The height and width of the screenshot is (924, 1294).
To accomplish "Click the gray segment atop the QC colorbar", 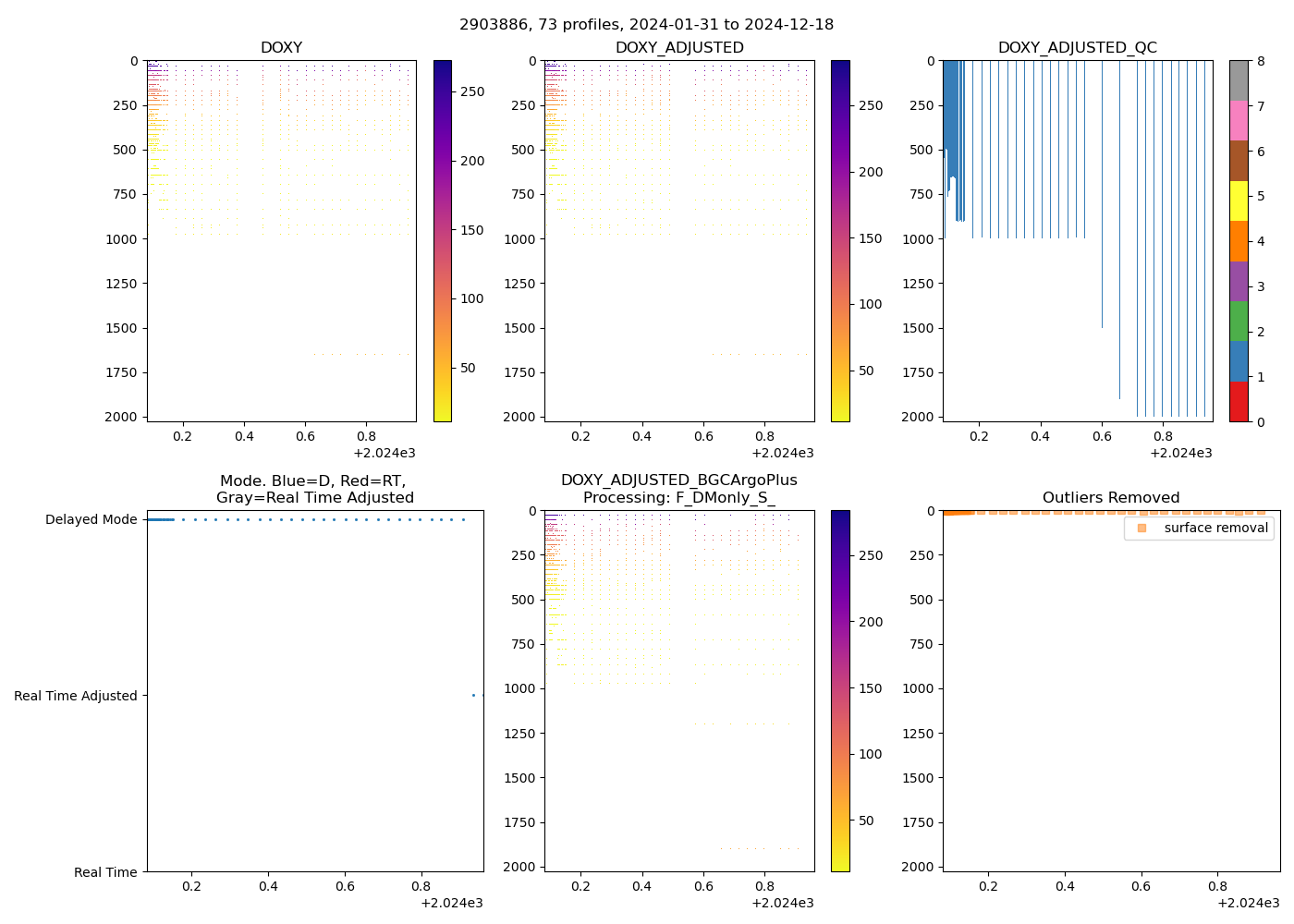I will click(1239, 80).
